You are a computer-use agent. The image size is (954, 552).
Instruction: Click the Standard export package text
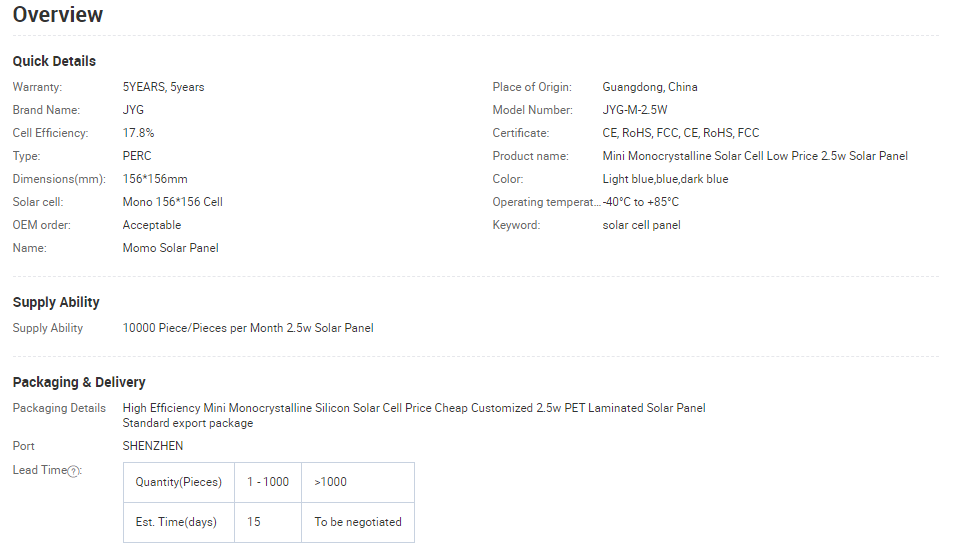(x=188, y=423)
